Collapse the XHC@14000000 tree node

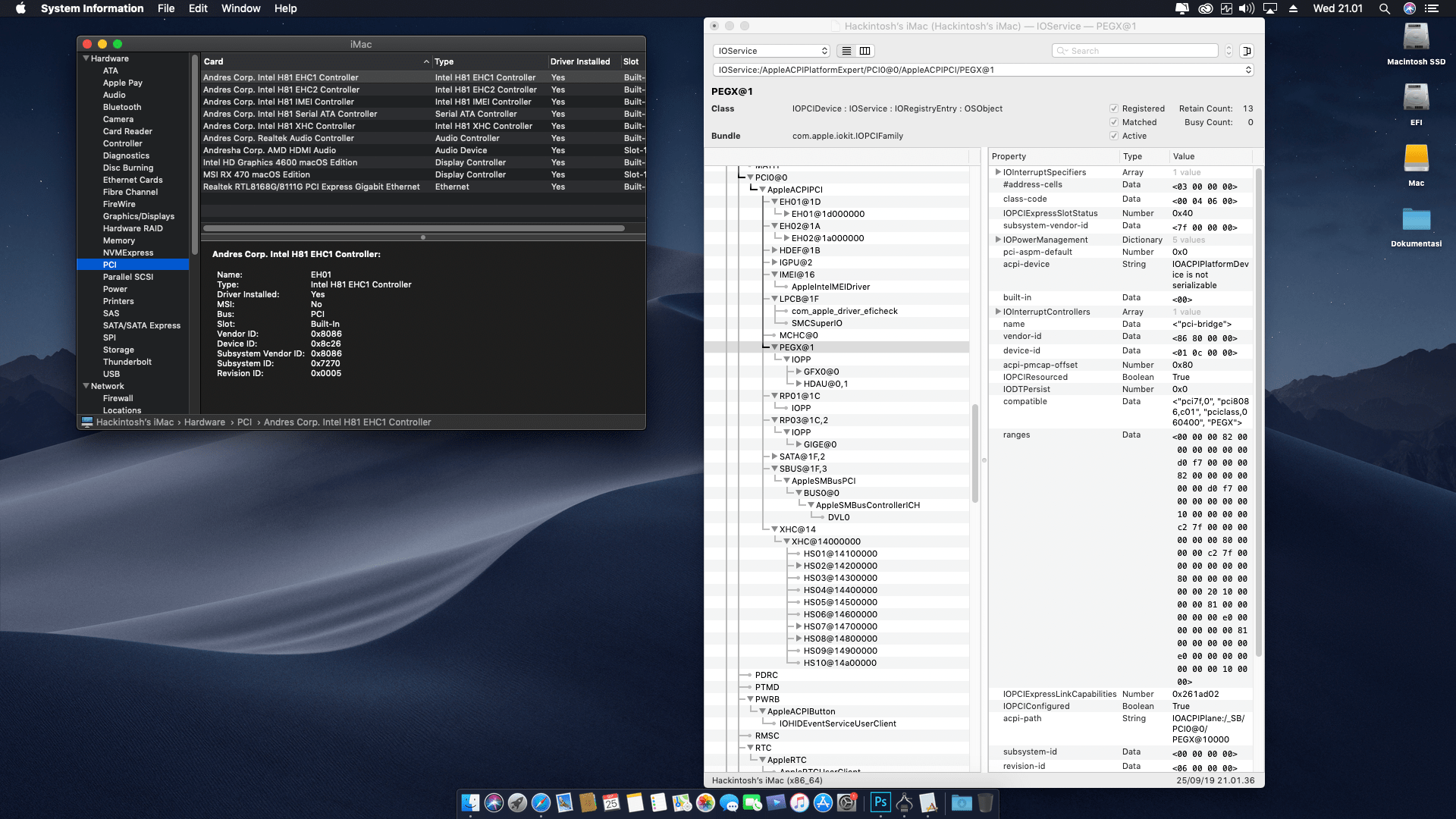[x=786, y=541]
